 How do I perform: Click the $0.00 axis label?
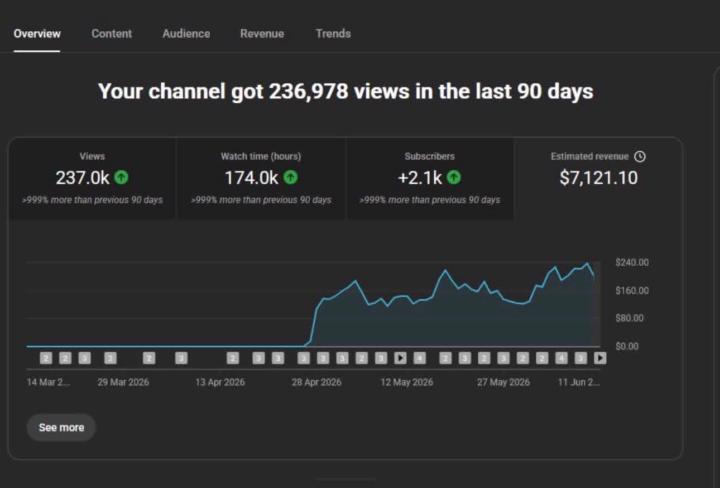(627, 346)
